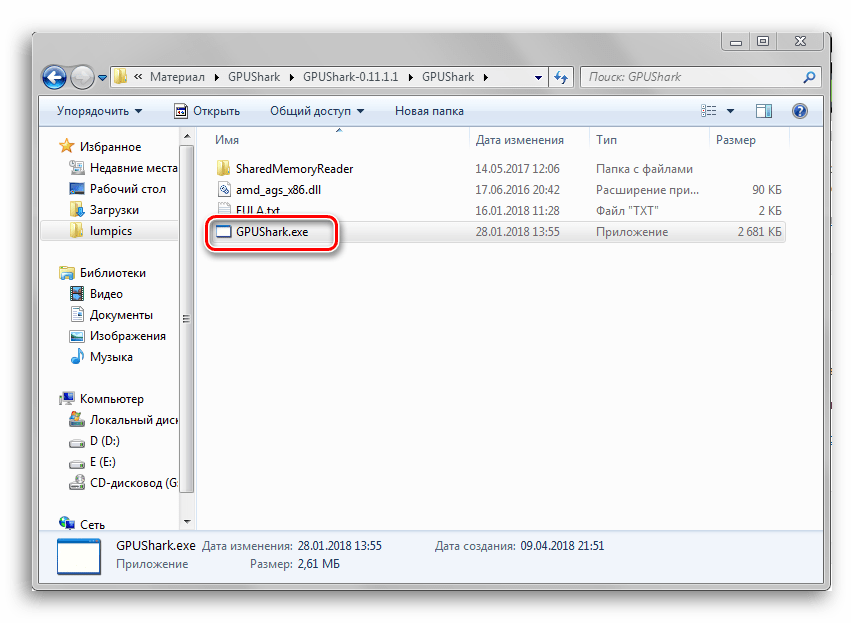Click the amd_ags_x86.dll name text

(278, 190)
